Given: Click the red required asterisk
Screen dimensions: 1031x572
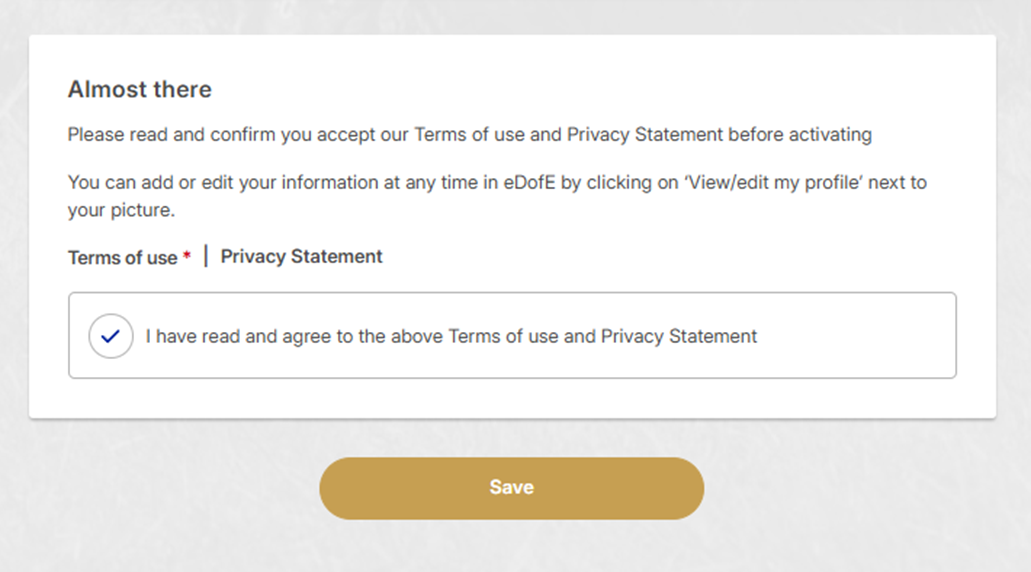Looking at the screenshot, I should click(187, 257).
